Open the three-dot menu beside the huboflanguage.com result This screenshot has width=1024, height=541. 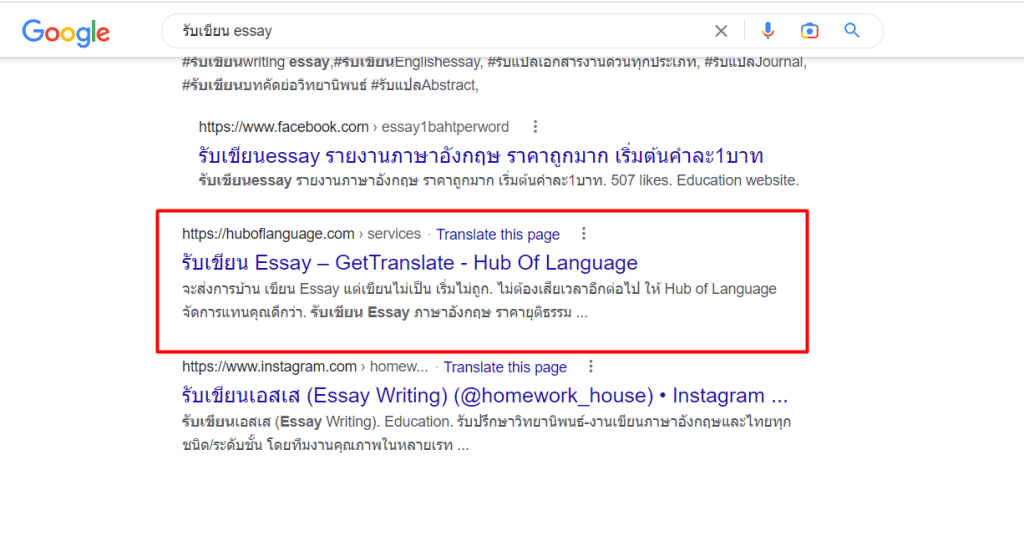(583, 234)
